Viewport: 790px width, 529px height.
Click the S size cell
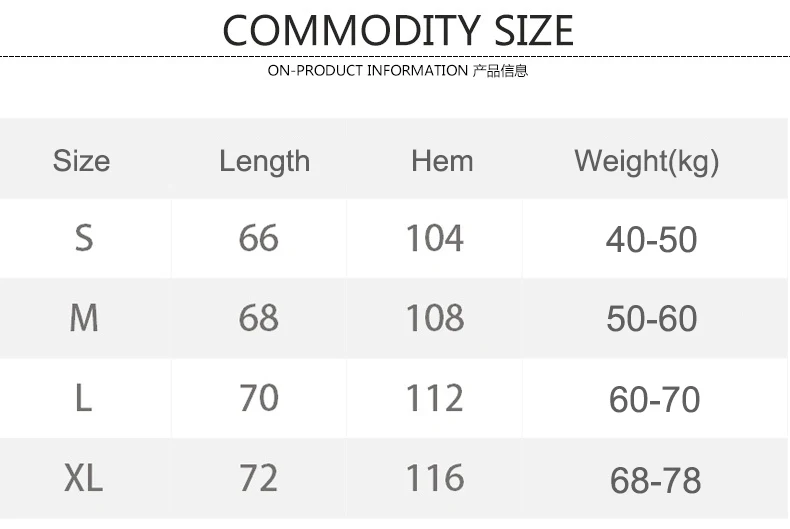[x=84, y=238]
